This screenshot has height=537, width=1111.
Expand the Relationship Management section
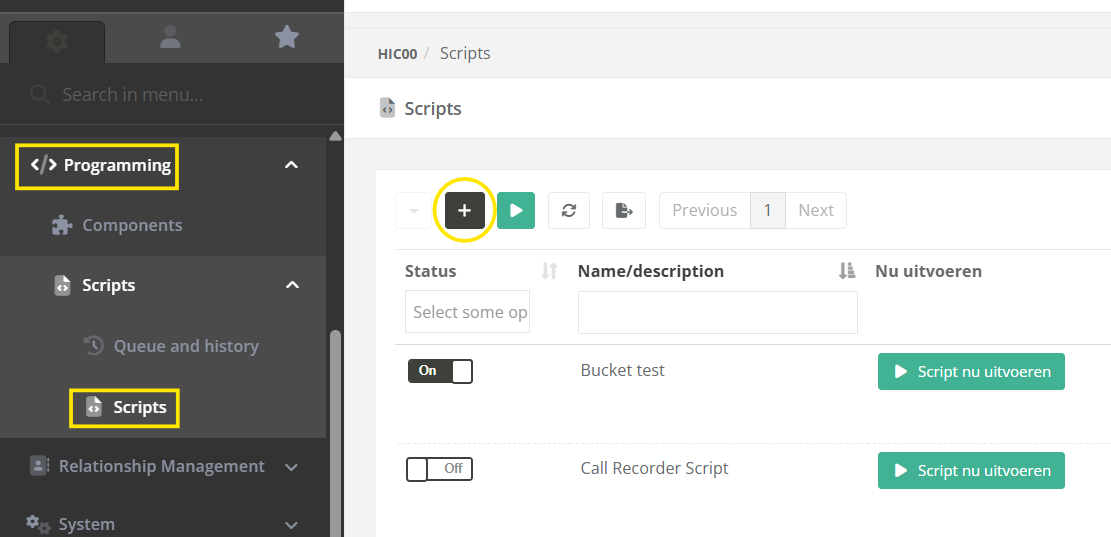(x=291, y=466)
